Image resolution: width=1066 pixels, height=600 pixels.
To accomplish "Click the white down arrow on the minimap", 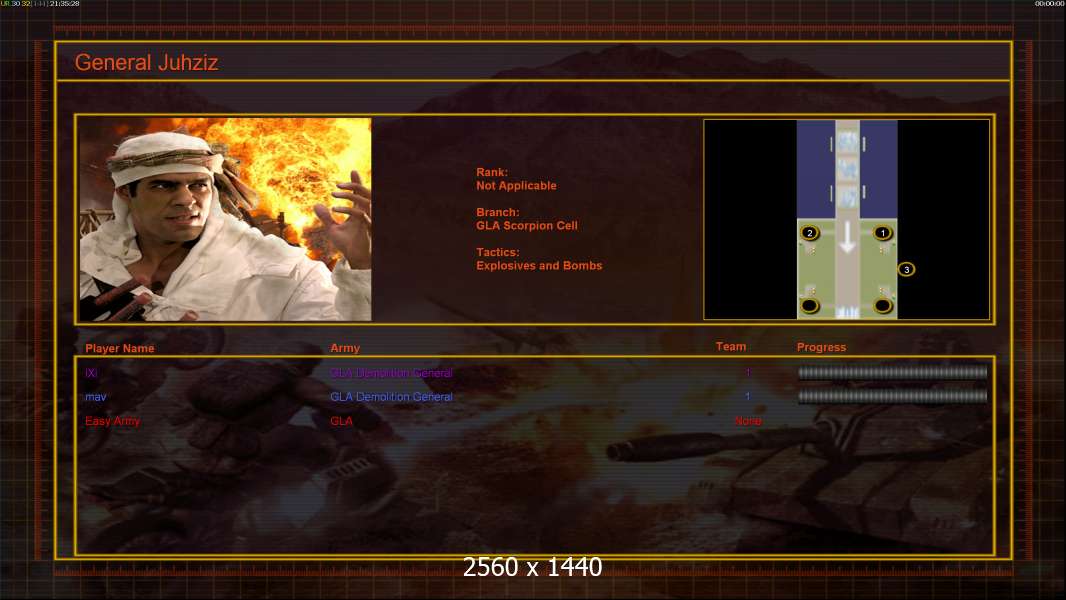I will [847, 239].
